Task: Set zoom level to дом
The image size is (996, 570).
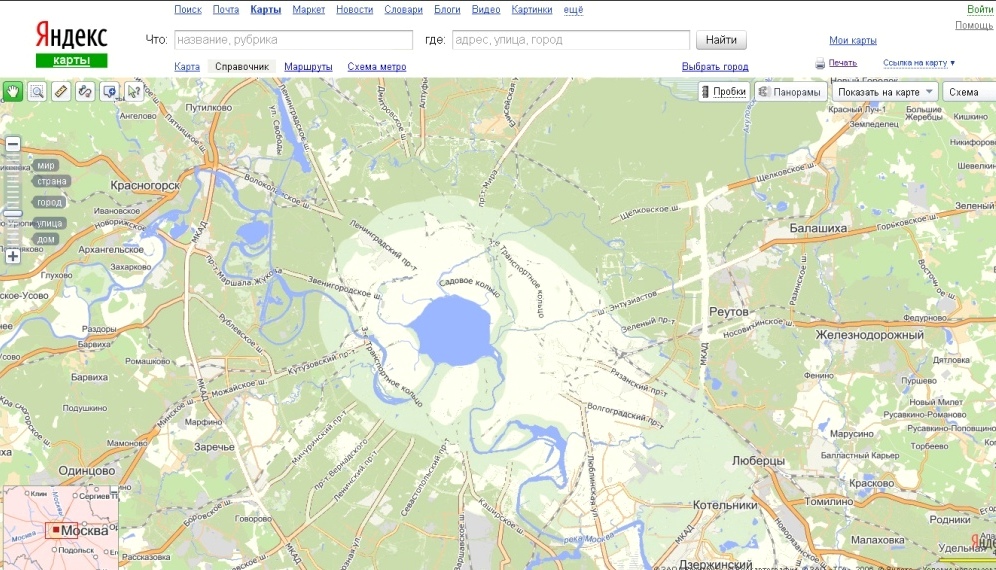Action: 45,240
